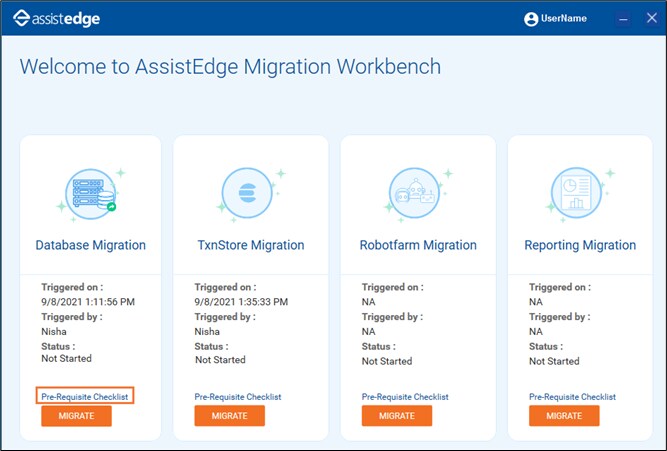Click the 9/8/2021 1:35:33 PM timestamp
Image resolution: width=667 pixels, height=451 pixels.
point(241,302)
